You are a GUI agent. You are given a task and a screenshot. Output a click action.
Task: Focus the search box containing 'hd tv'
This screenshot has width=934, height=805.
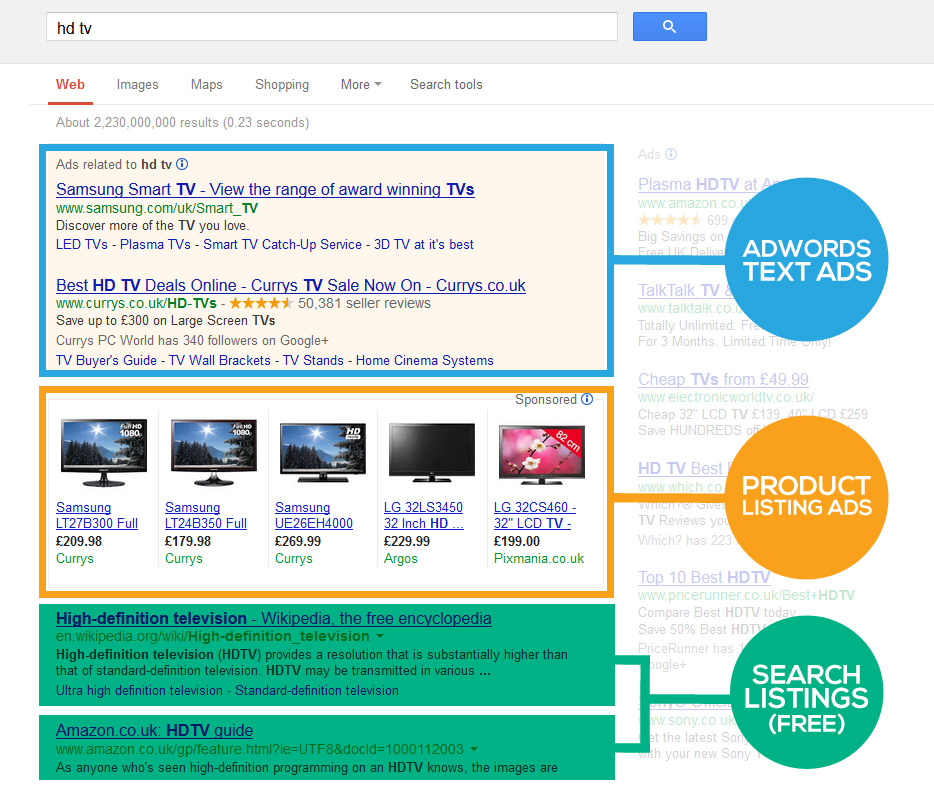331,27
